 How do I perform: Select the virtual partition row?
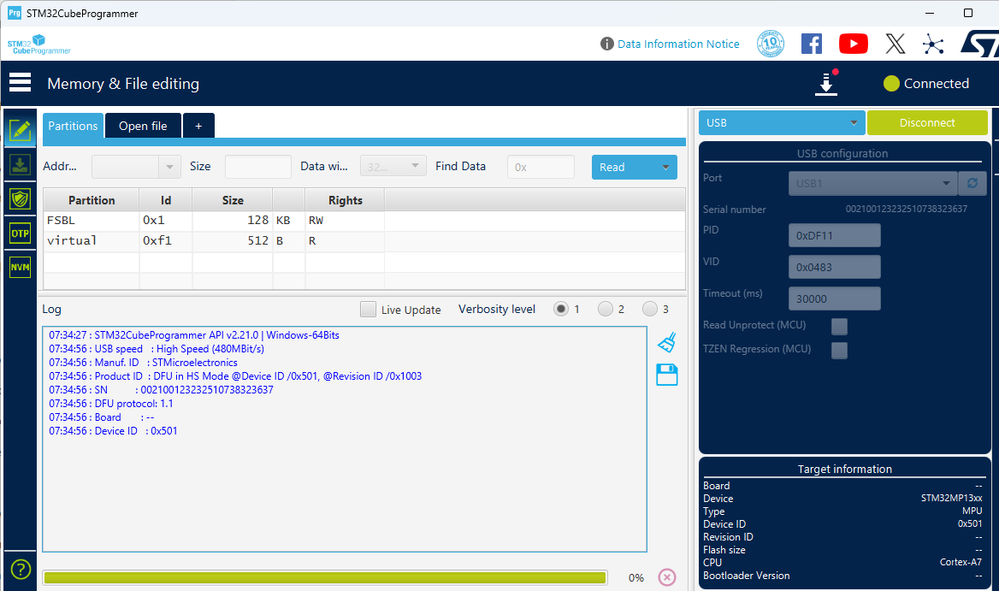coord(364,241)
